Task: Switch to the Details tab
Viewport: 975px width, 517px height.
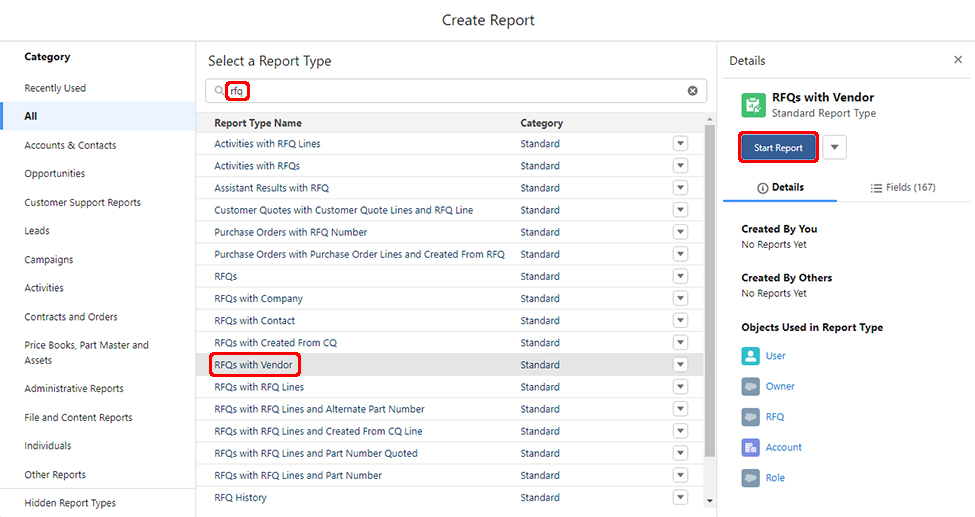Action: tap(780, 187)
